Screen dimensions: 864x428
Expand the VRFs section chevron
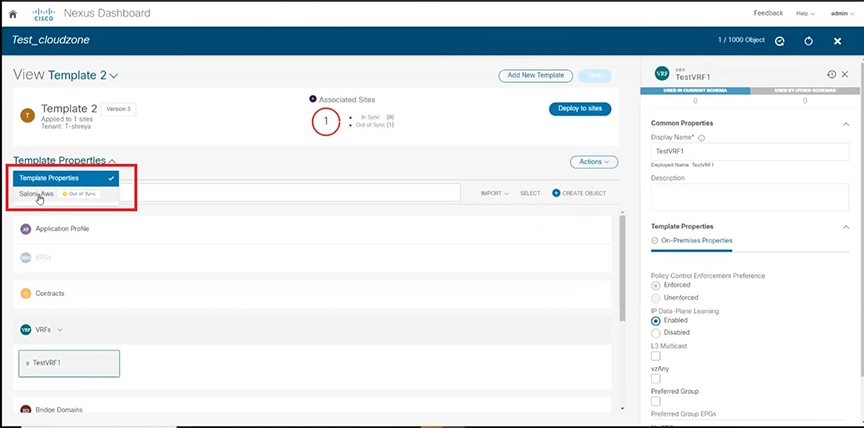(x=60, y=330)
